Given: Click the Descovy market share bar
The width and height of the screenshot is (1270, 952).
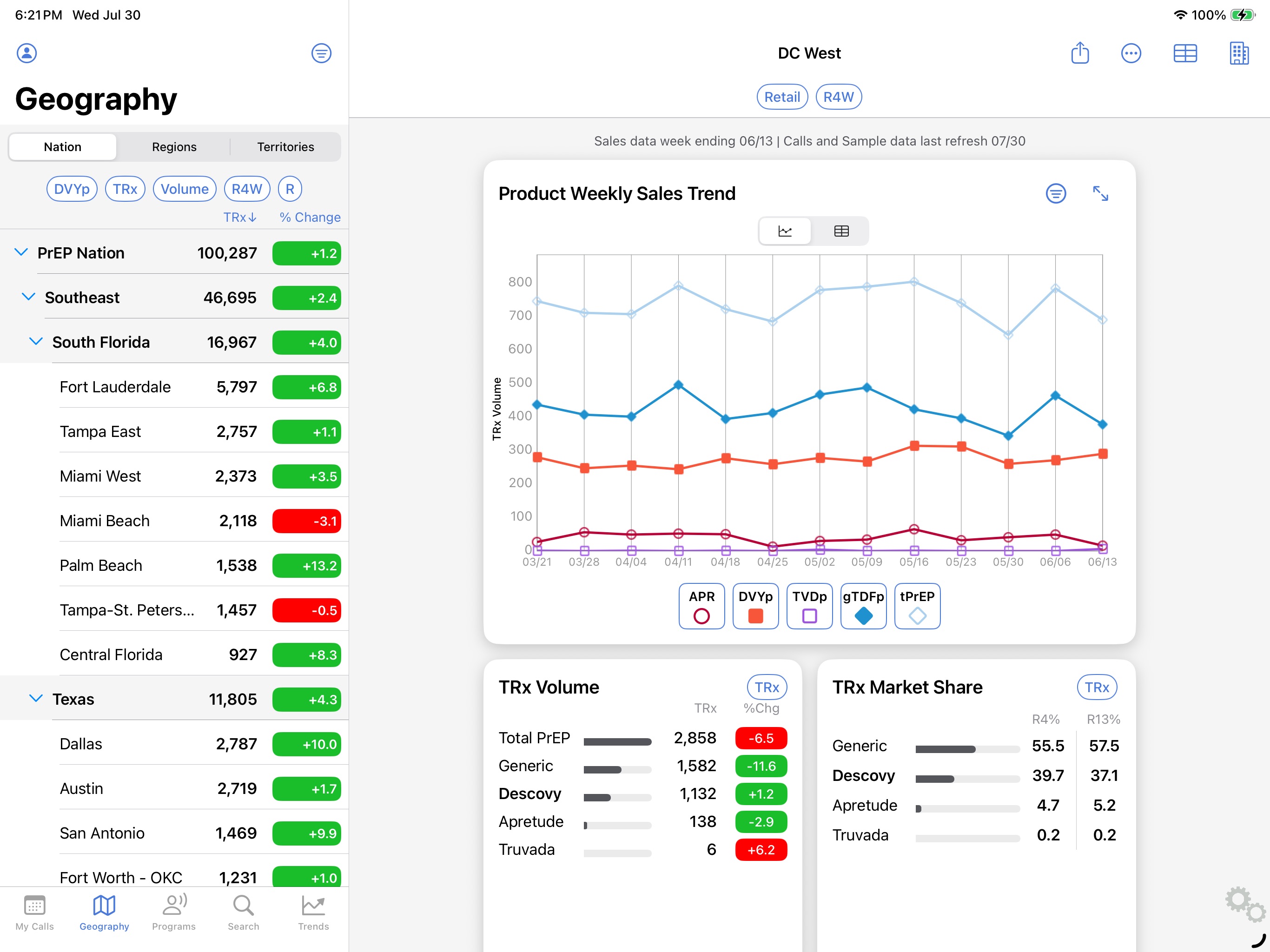Looking at the screenshot, I should 967,779.
